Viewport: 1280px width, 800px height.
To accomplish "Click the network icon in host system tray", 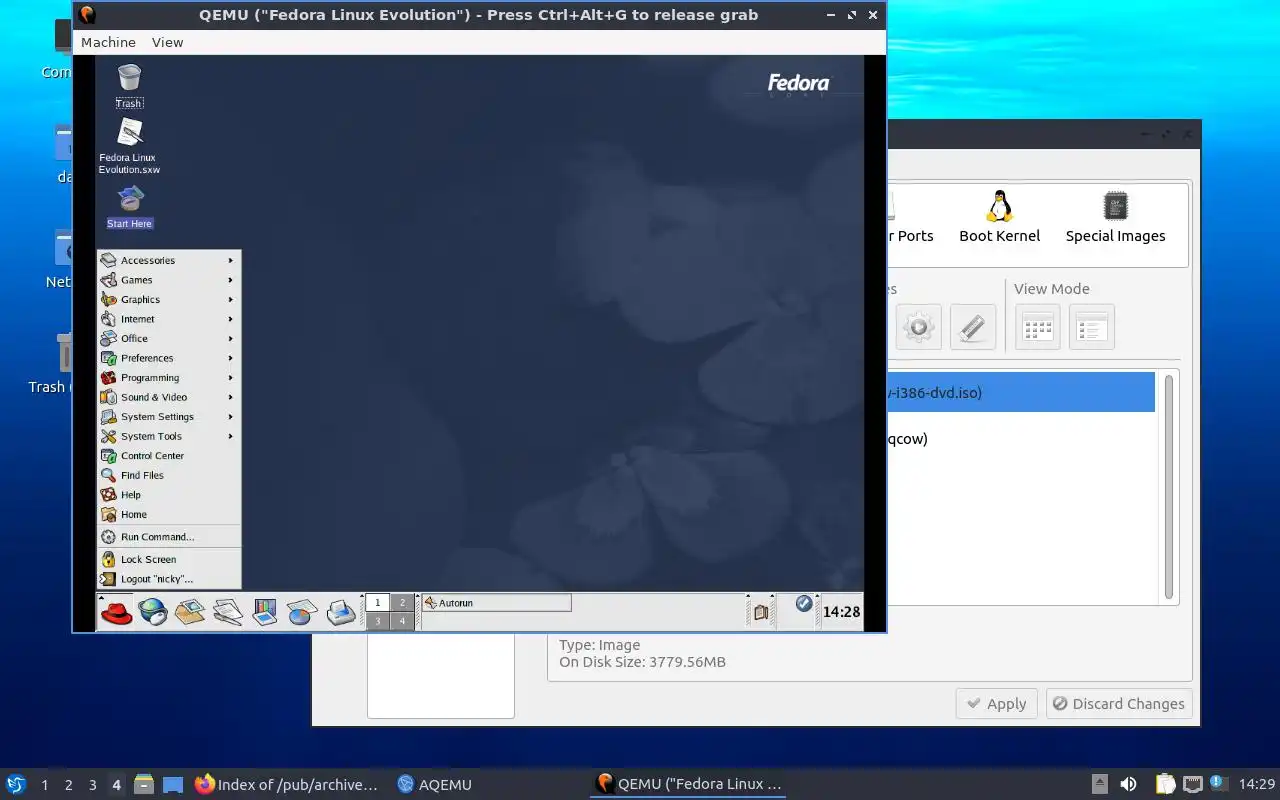I will click(x=1192, y=784).
